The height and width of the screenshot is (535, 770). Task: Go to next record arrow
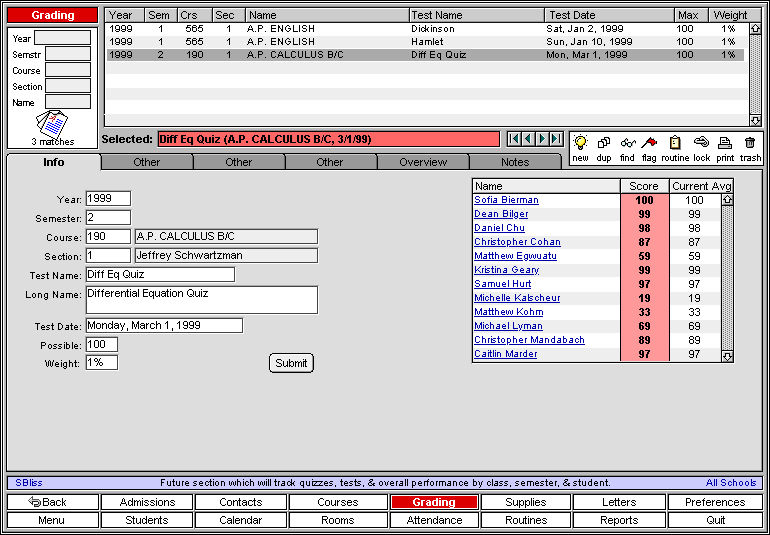pos(542,139)
